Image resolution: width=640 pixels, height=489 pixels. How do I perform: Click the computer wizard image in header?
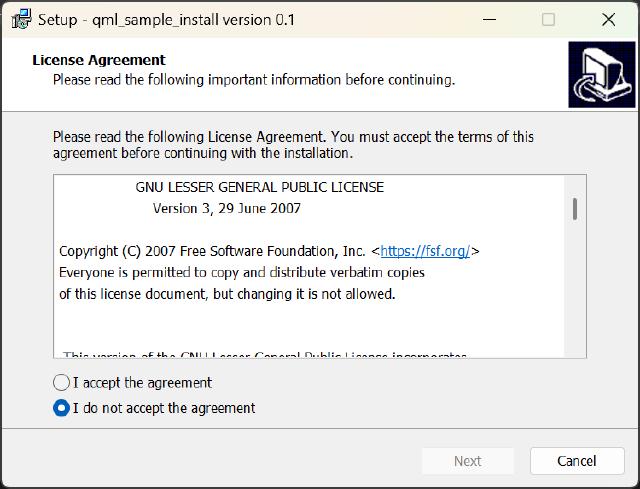599,75
